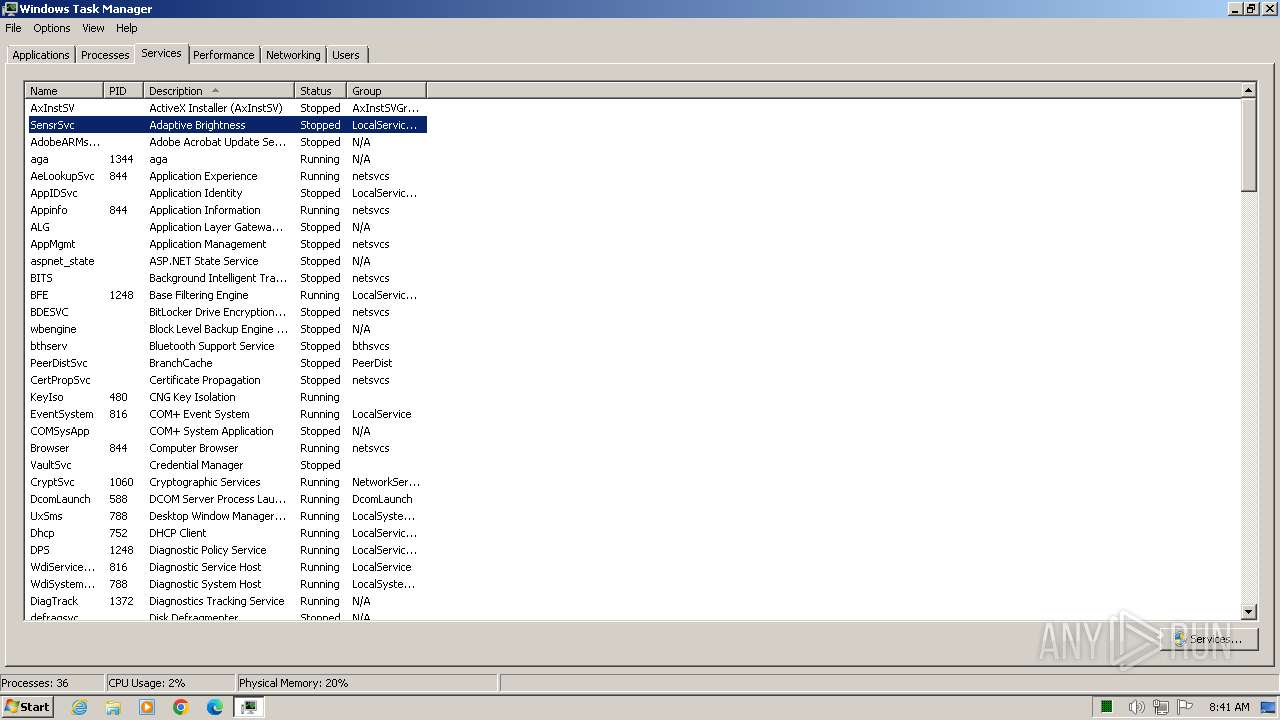The image size is (1280, 720).
Task: Select the DPS service row
Action: (x=227, y=550)
